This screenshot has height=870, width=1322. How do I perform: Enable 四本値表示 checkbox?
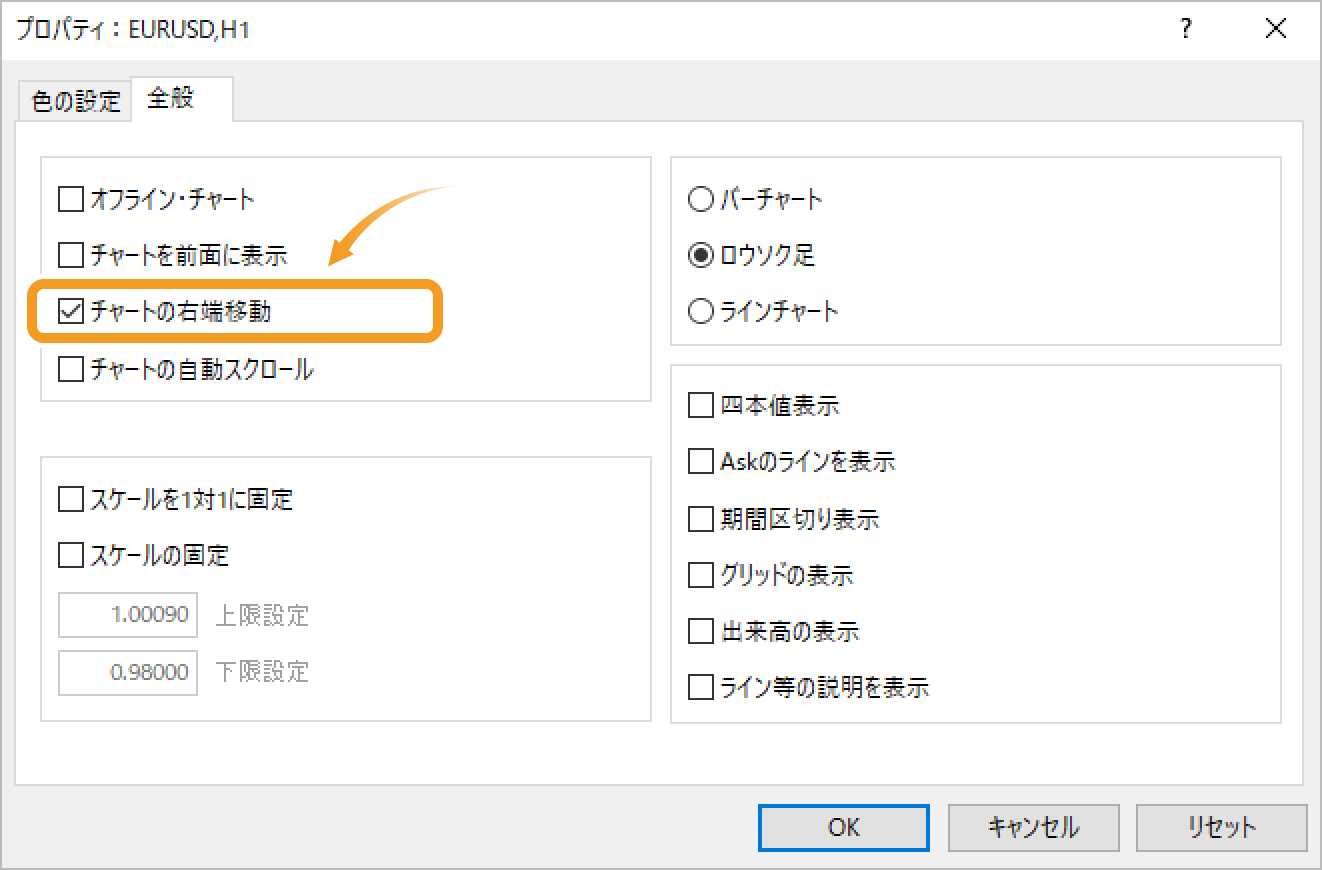(701, 406)
